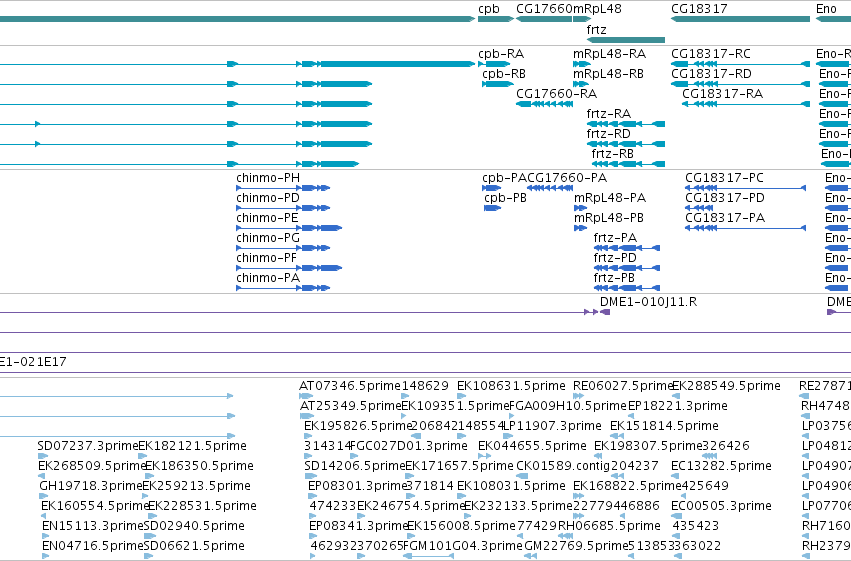Image resolution: width=851 pixels, height=561 pixels.
Task: Select the frtz-RB transcript
Action: [628, 164]
